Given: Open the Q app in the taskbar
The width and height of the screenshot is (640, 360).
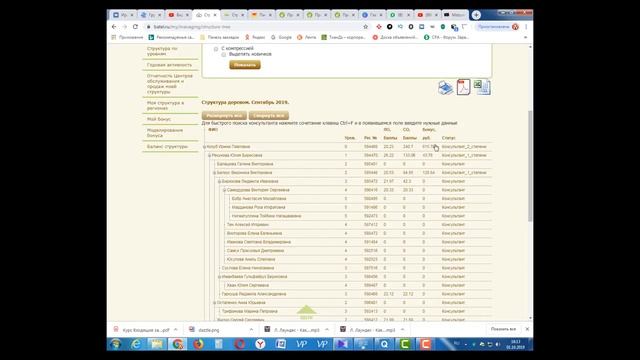Looking at the screenshot, I should click(384, 344).
